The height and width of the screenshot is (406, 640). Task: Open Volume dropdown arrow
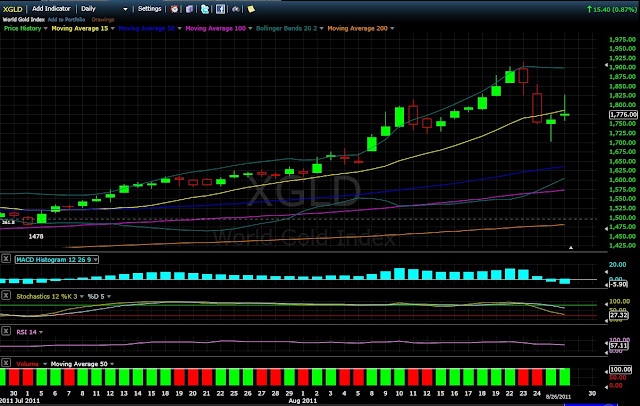click(44, 364)
